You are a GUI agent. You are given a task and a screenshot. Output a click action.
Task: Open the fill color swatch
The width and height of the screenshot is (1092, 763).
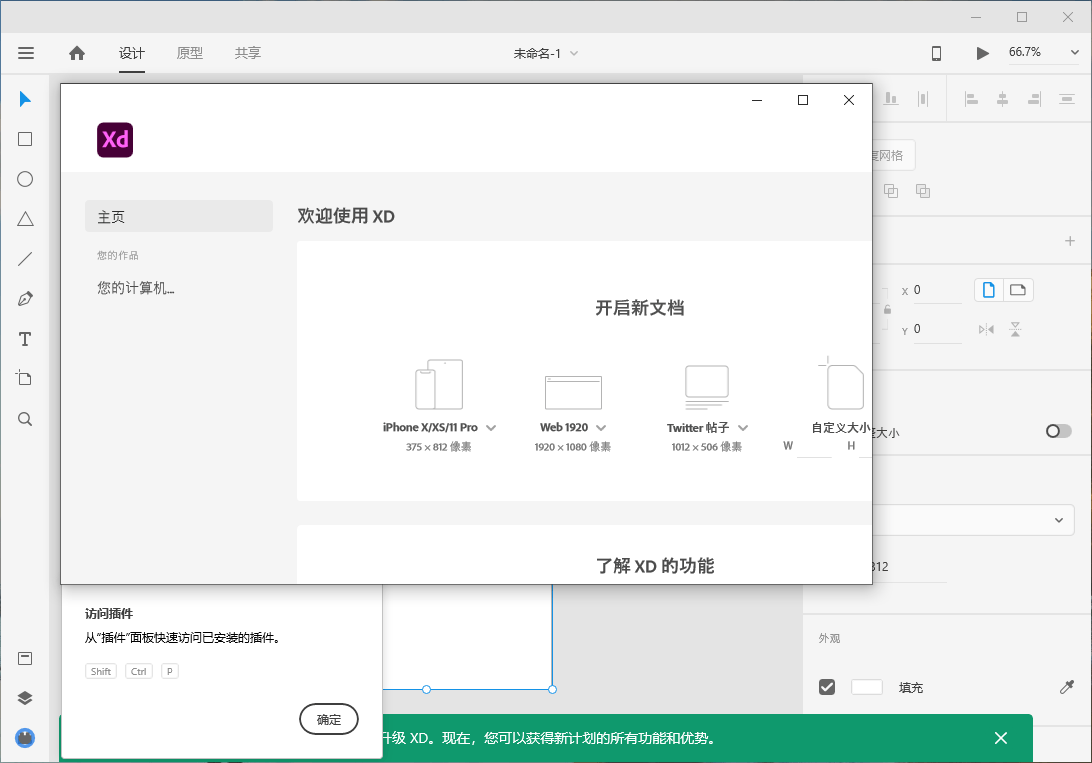point(867,687)
